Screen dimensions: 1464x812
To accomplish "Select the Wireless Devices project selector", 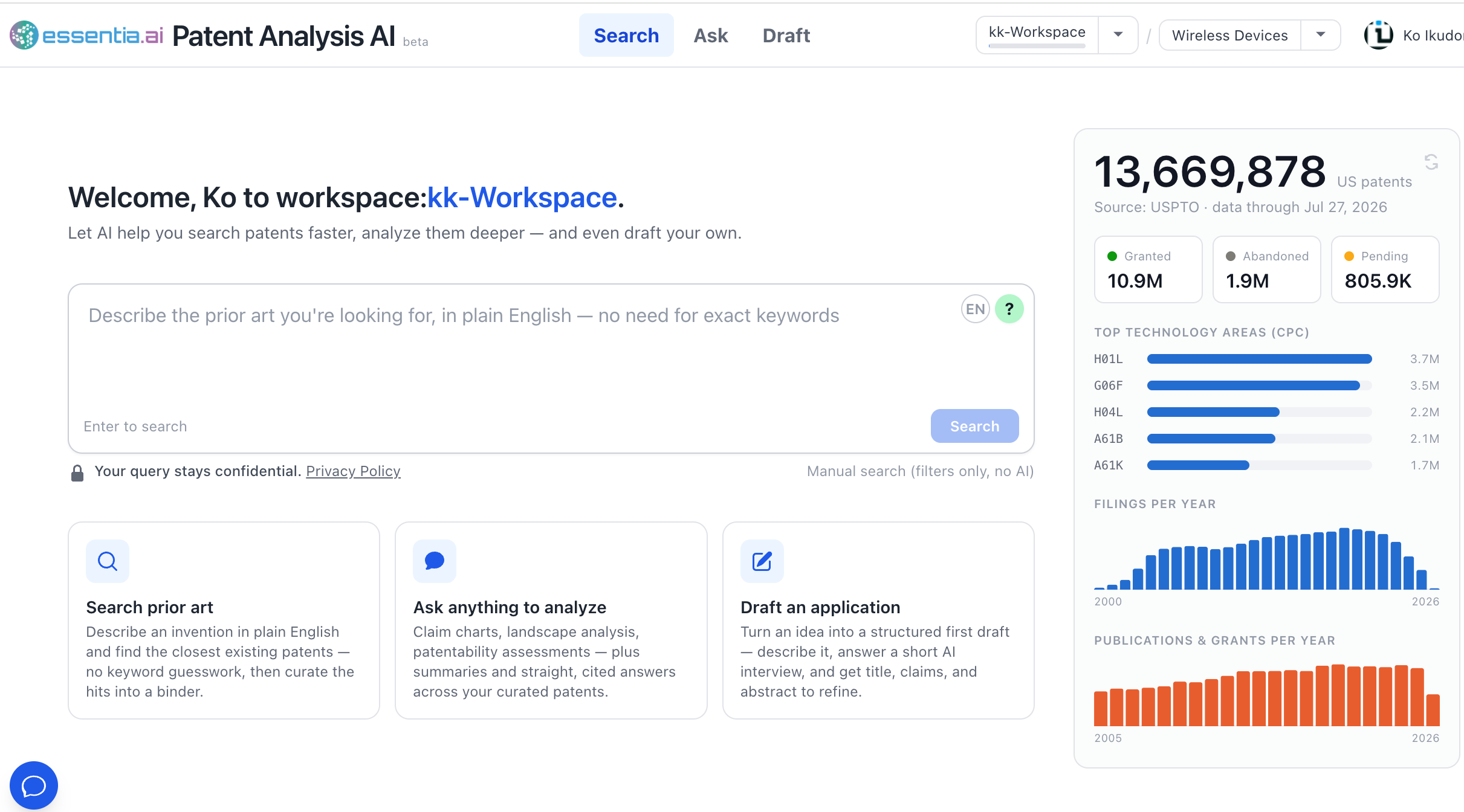I will coord(1230,35).
